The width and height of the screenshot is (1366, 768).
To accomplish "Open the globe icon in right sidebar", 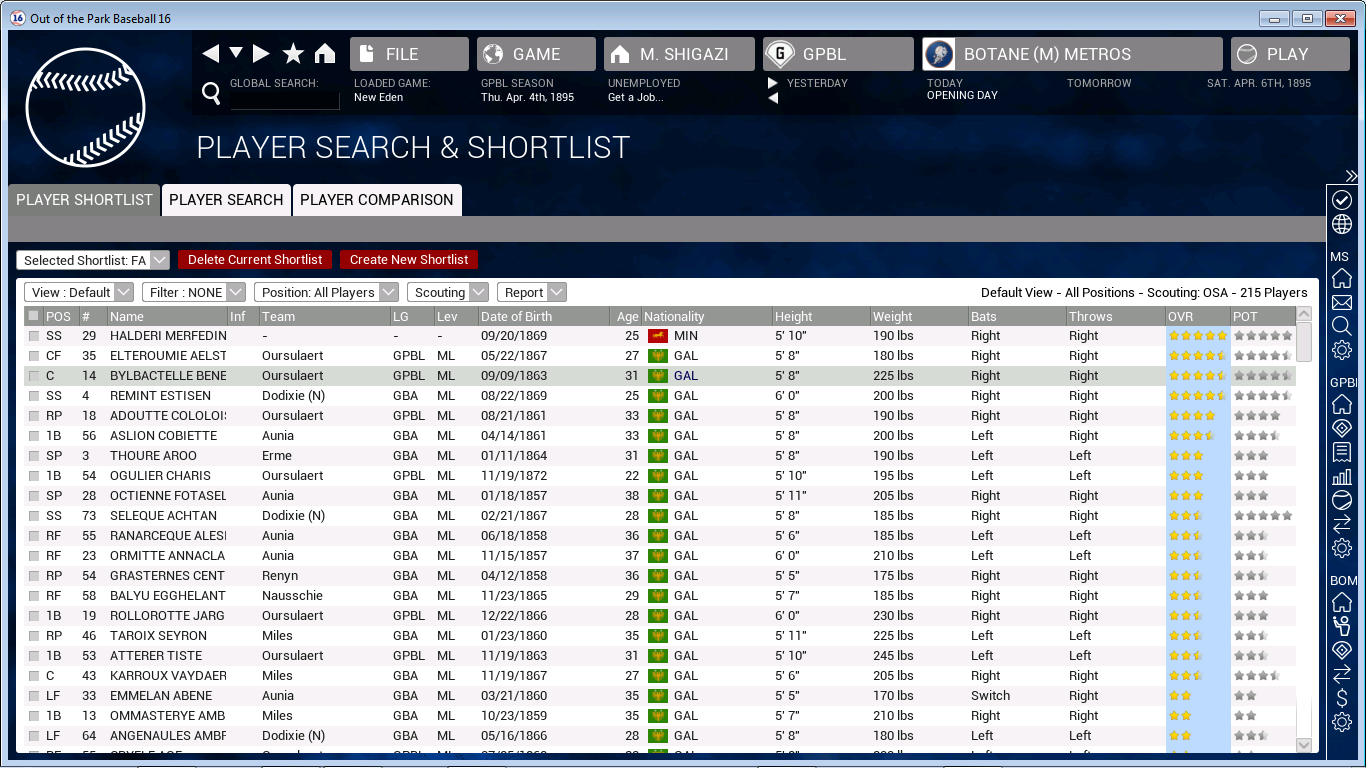I will point(1342,224).
